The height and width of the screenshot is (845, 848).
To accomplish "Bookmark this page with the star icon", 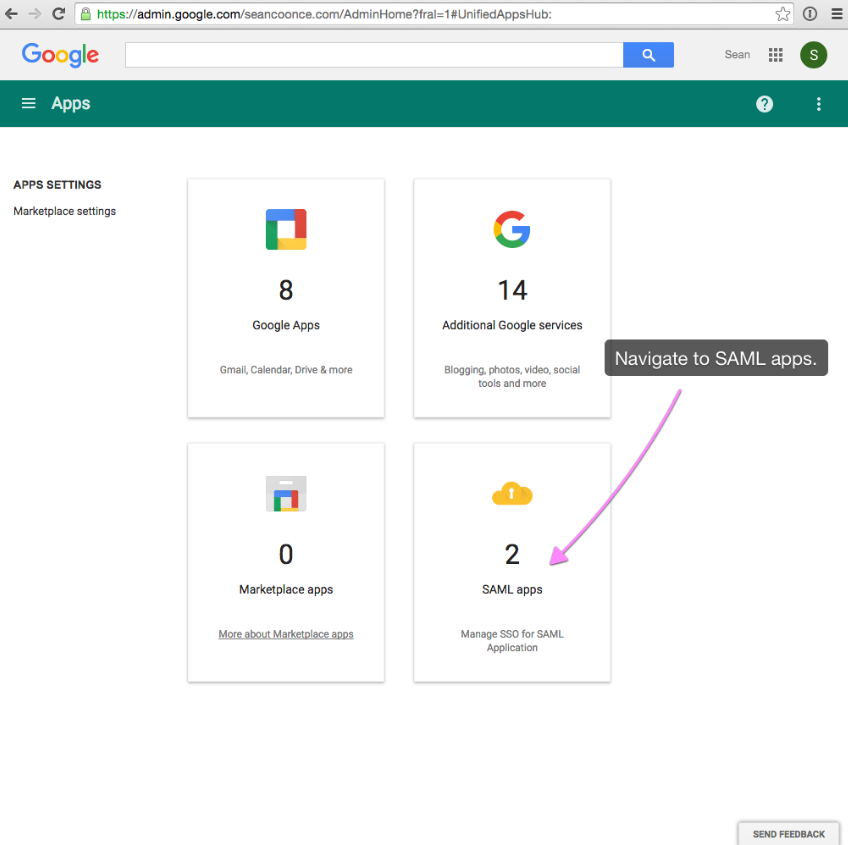I will coord(782,14).
